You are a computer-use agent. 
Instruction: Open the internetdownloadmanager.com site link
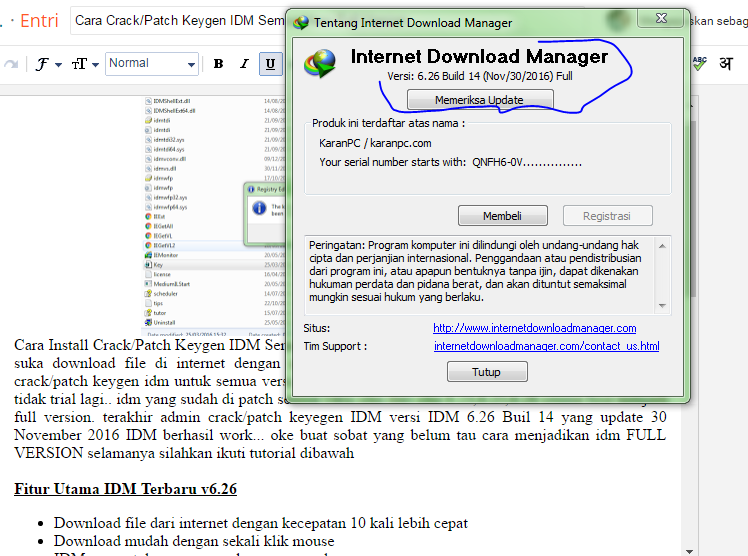534,328
